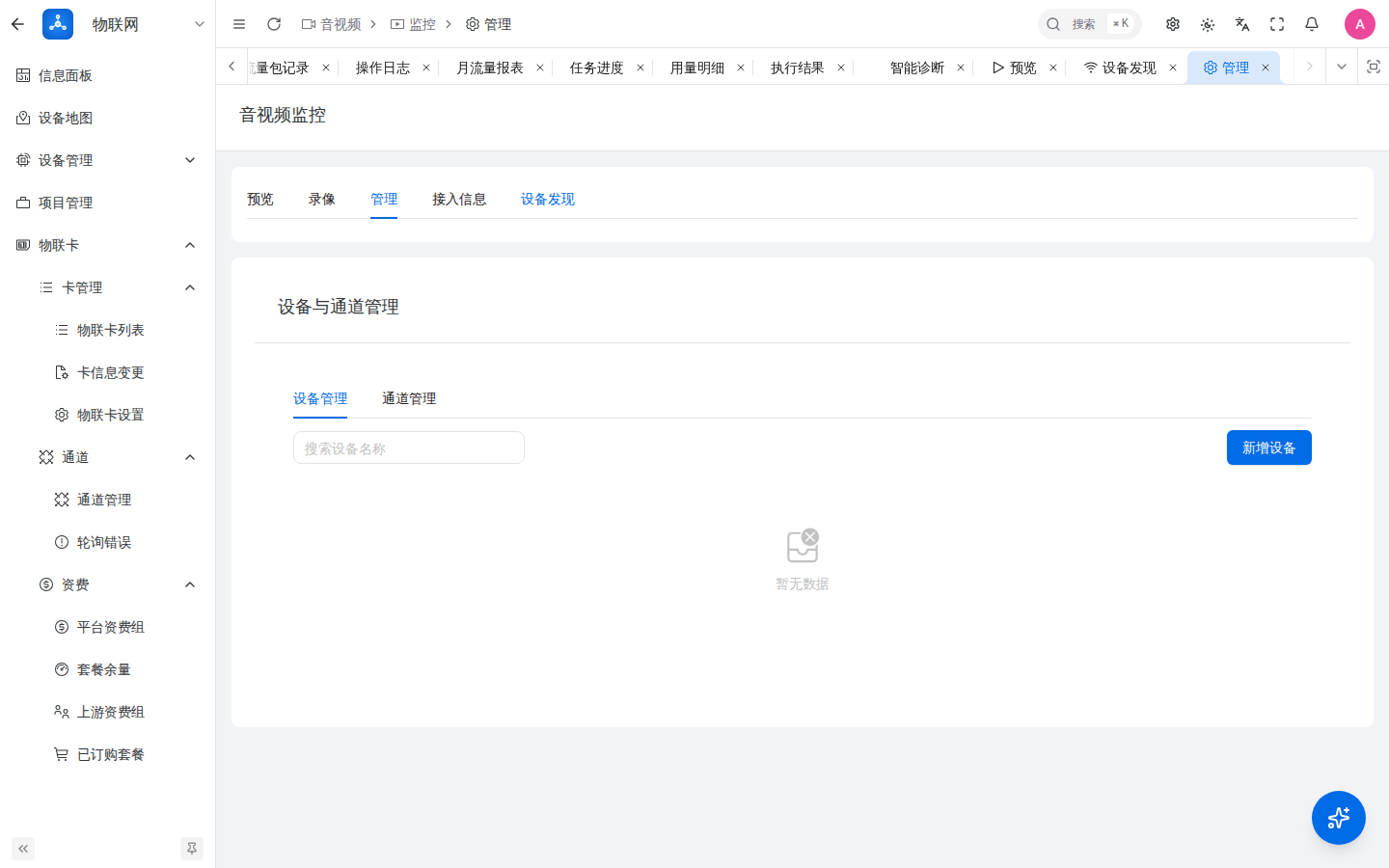Click the refresh icon in the header

tap(274, 24)
